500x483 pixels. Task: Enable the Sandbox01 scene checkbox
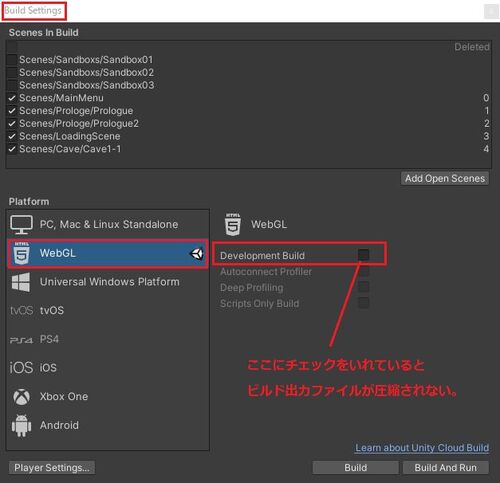click(x=12, y=60)
